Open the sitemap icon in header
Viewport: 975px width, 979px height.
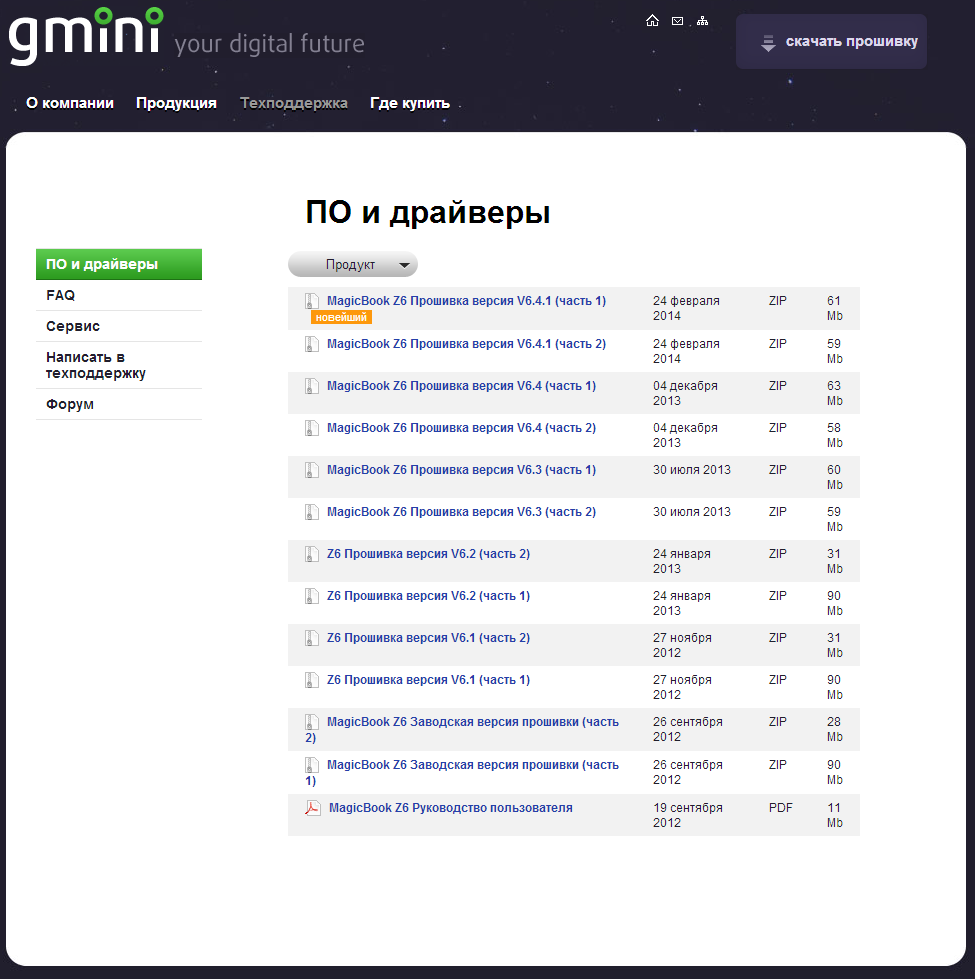tap(702, 21)
